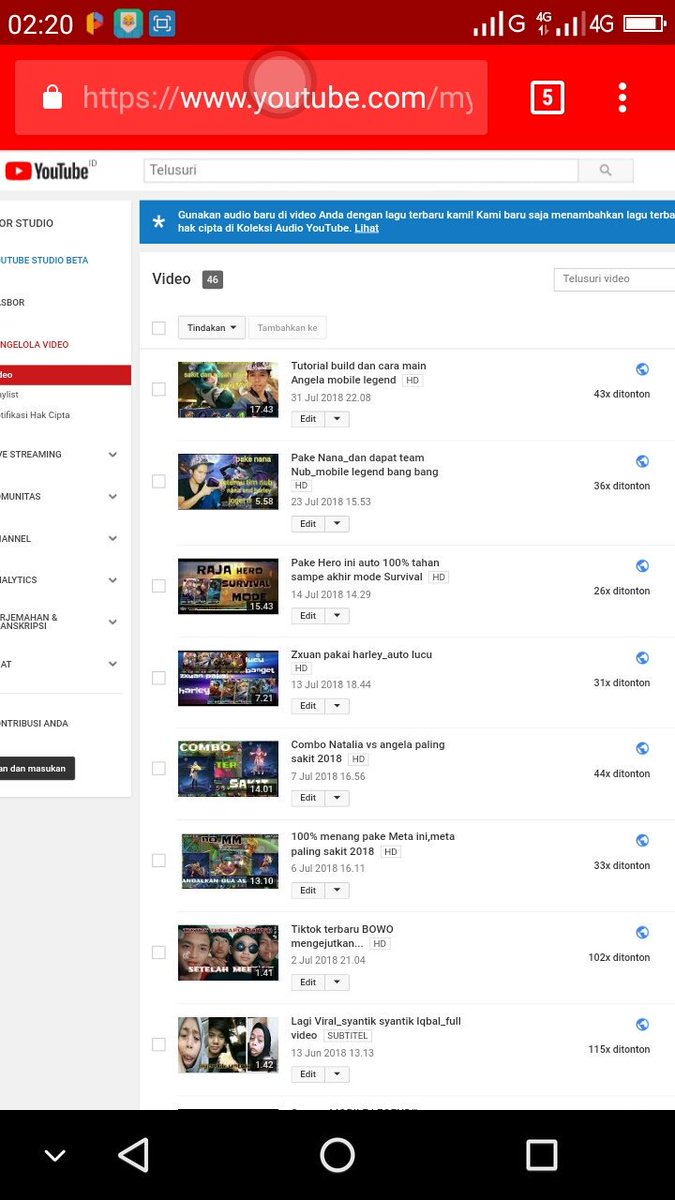Open Dasbor in the sidebar
Viewport: 675px width, 1200px height.
click(x=13, y=302)
